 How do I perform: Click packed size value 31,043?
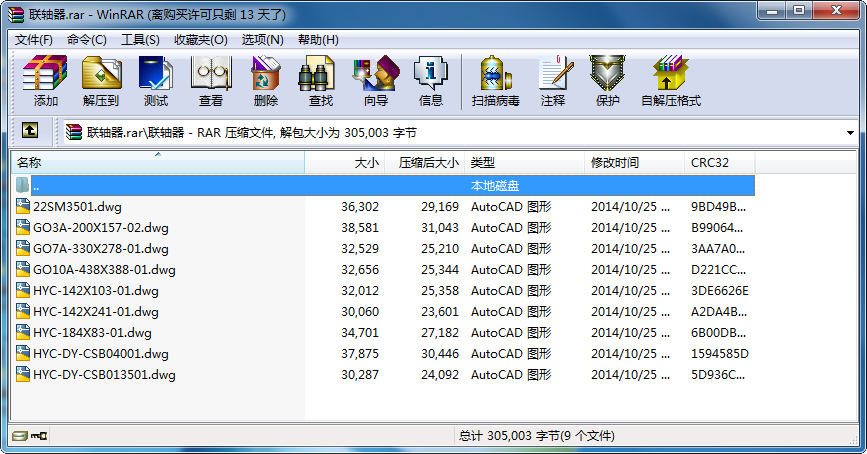440,228
